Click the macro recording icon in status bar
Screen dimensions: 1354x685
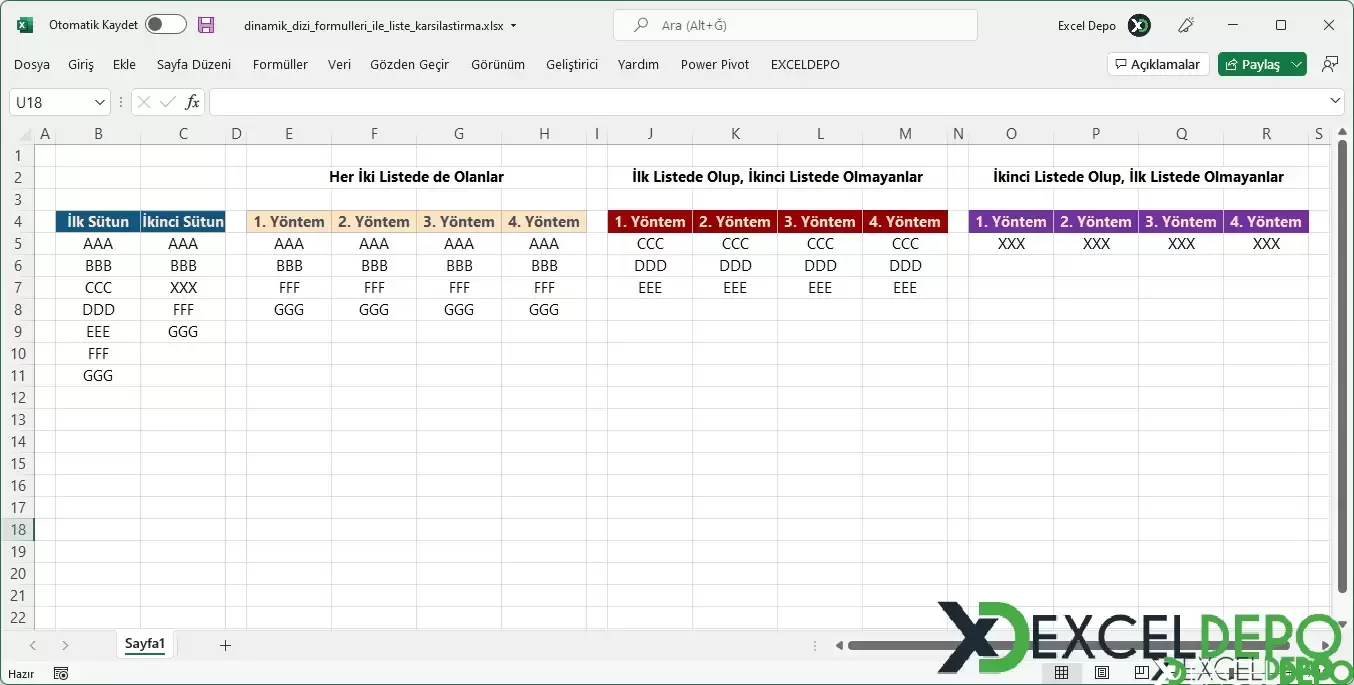[61, 674]
